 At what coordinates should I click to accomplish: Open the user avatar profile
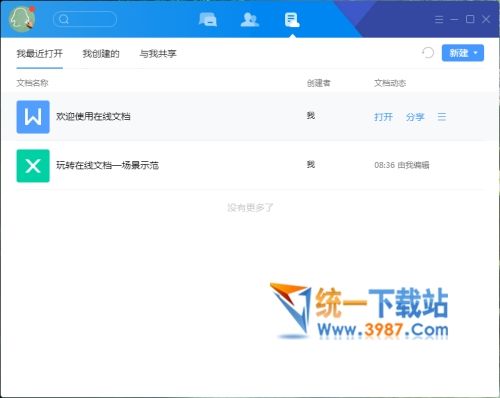pyautogui.click(x=22, y=19)
